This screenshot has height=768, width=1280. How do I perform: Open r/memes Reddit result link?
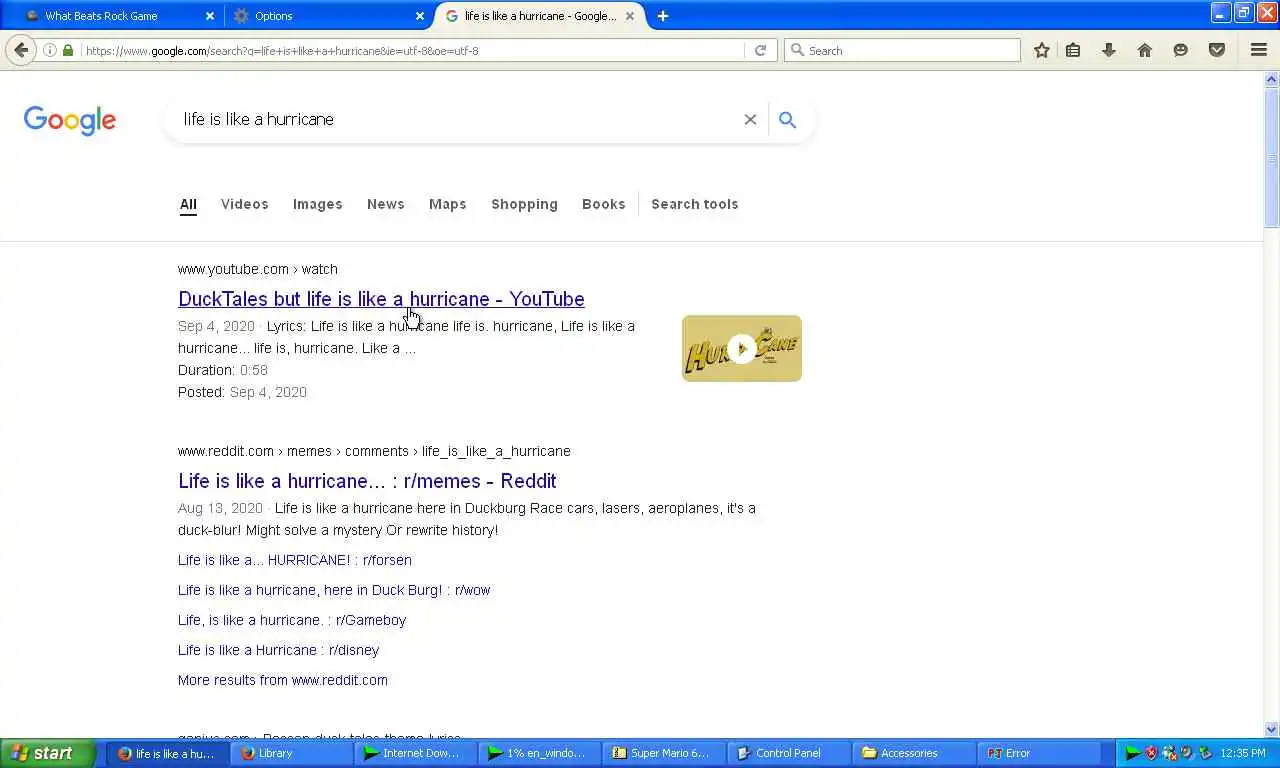point(367,481)
